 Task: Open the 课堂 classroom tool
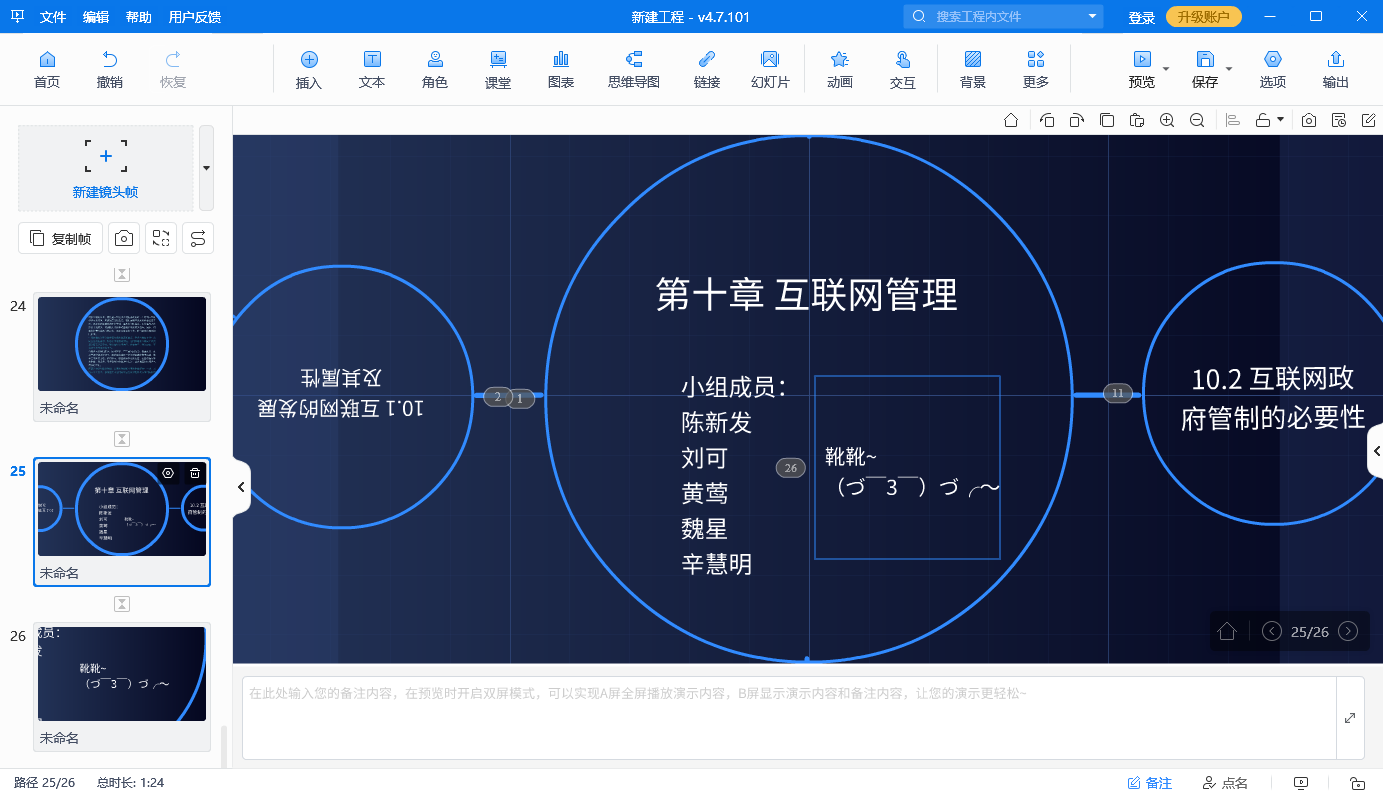498,69
